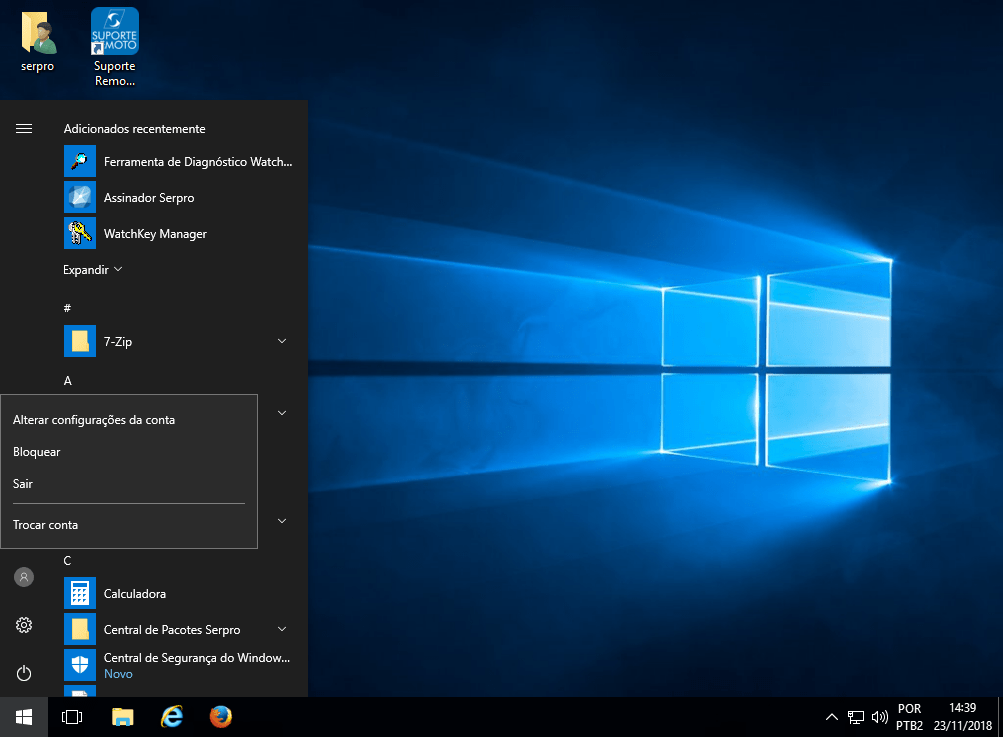Expand the 7-Zip folder chevron

pyautogui.click(x=282, y=342)
